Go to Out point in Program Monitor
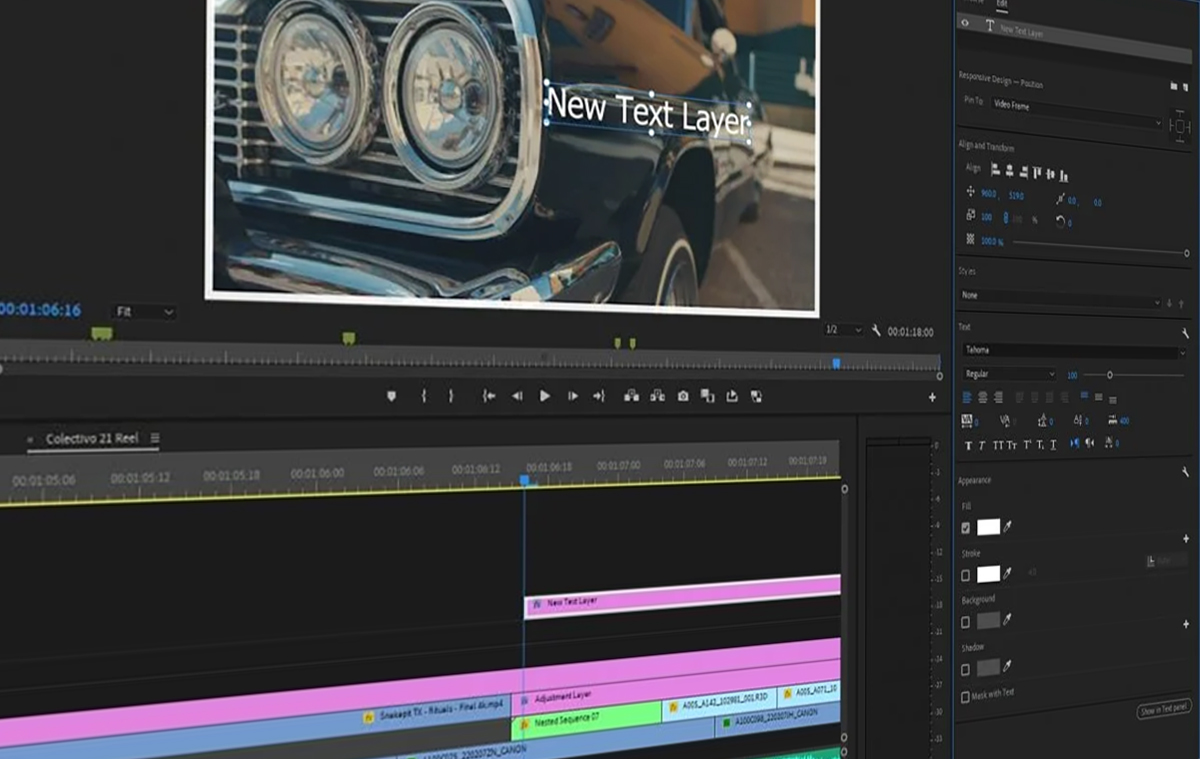Screen dimensions: 1200x759 pos(598,396)
